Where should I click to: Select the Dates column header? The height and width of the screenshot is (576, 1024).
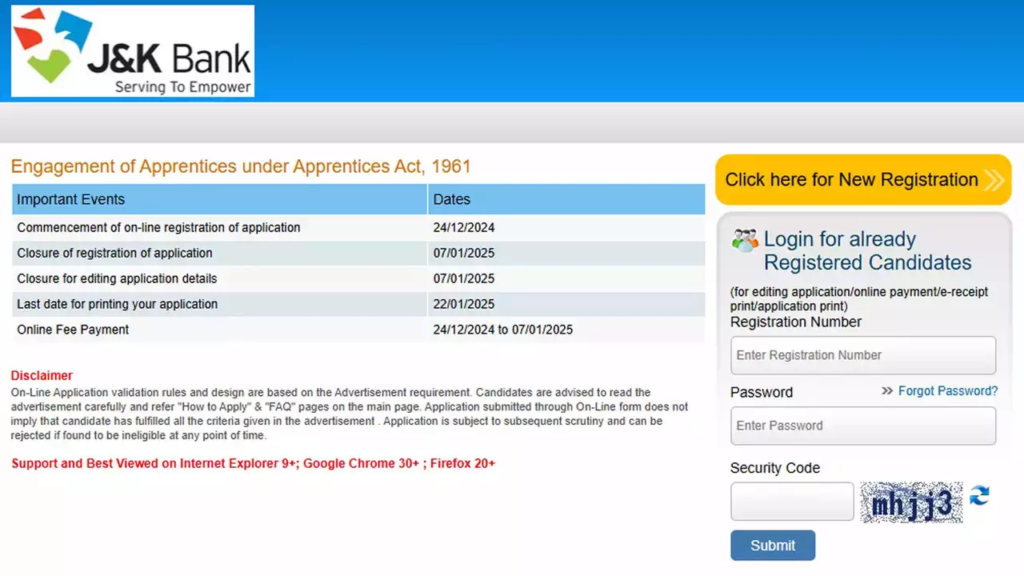(x=567, y=199)
